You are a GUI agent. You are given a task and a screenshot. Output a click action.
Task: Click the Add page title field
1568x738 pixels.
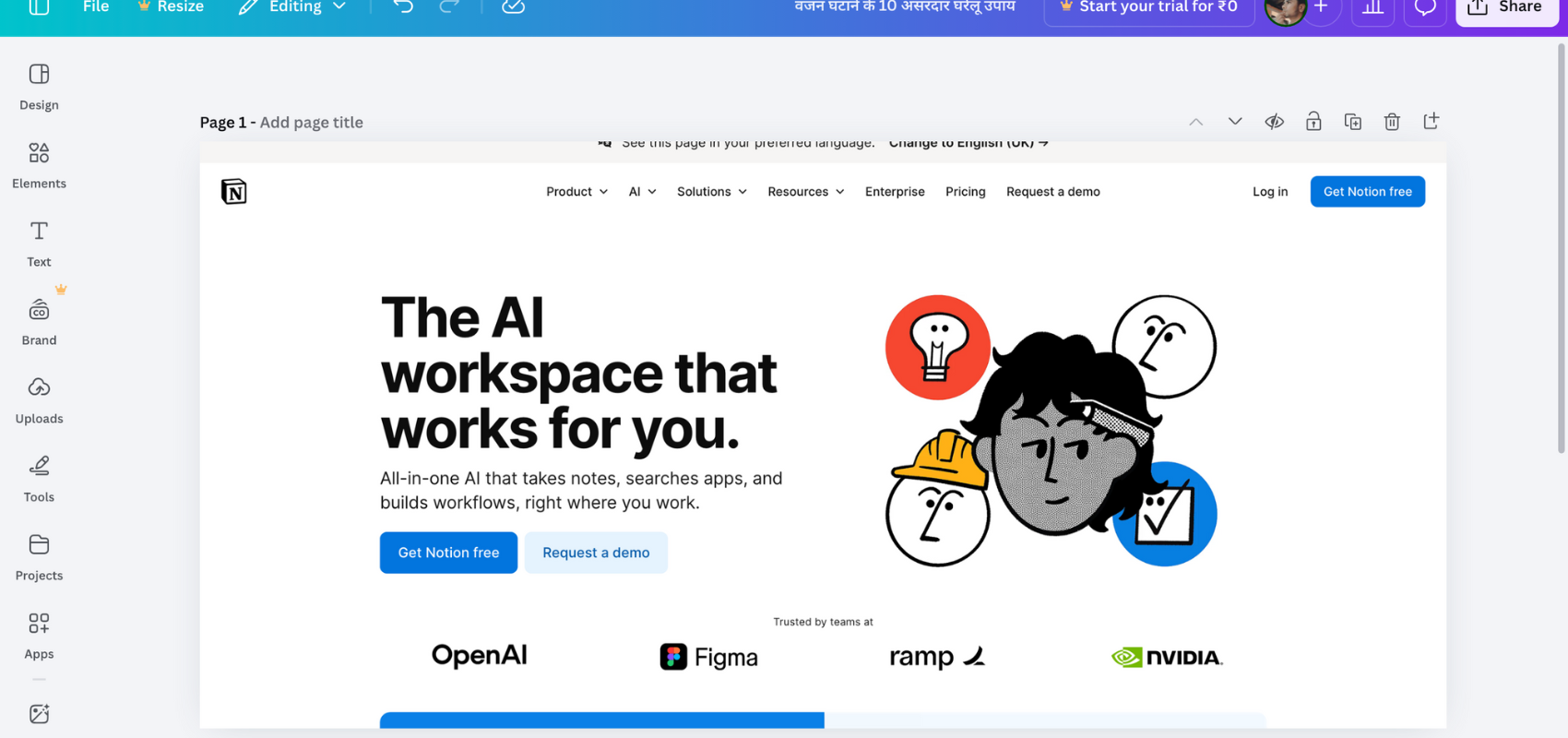click(312, 122)
